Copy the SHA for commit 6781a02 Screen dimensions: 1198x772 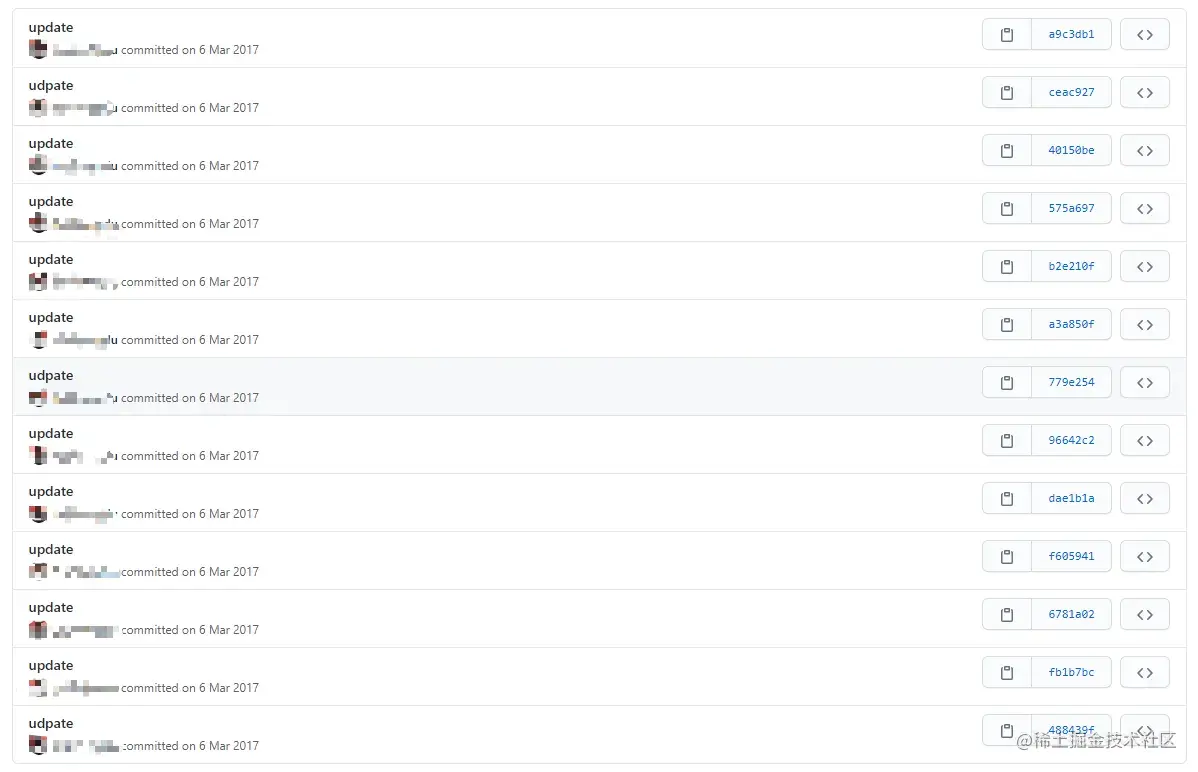pyautogui.click(x=1005, y=614)
